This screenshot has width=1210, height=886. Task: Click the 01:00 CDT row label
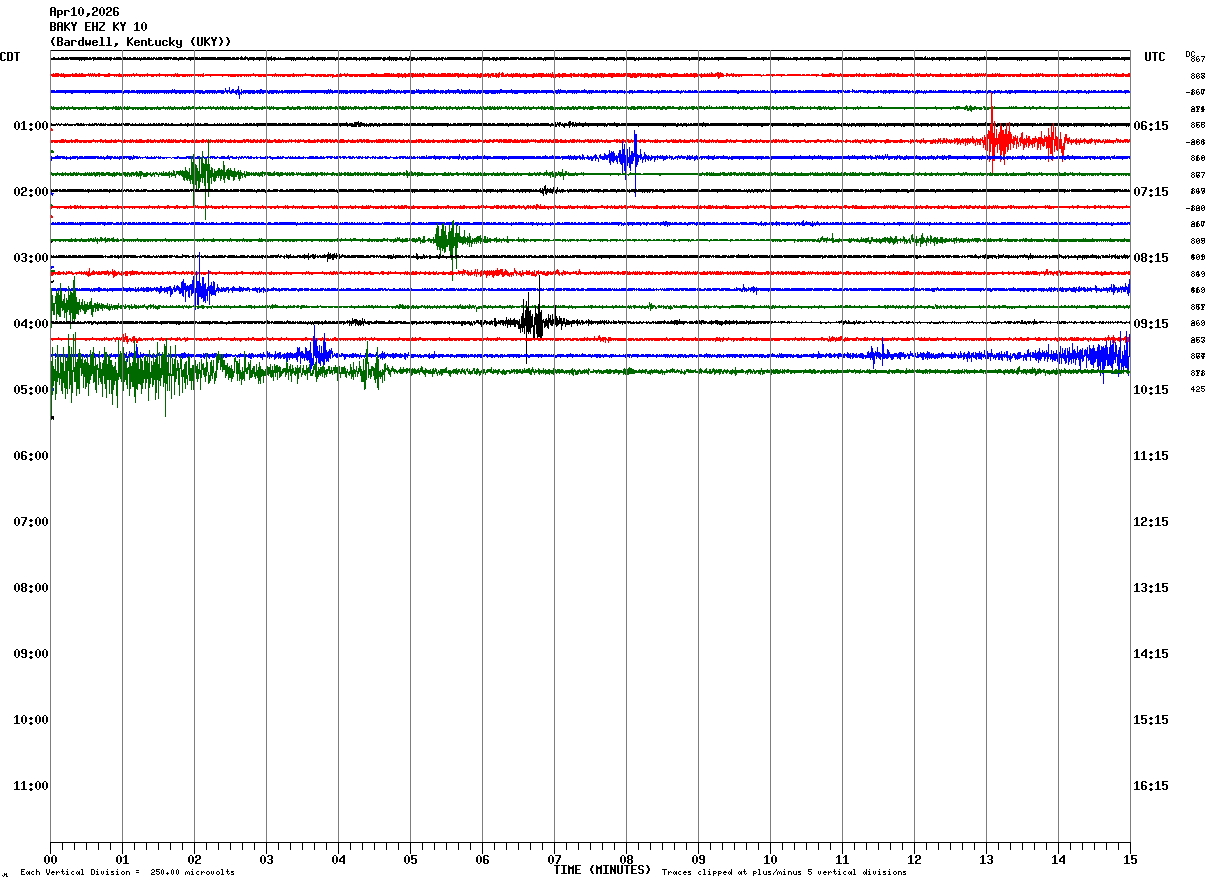pyautogui.click(x=31, y=126)
